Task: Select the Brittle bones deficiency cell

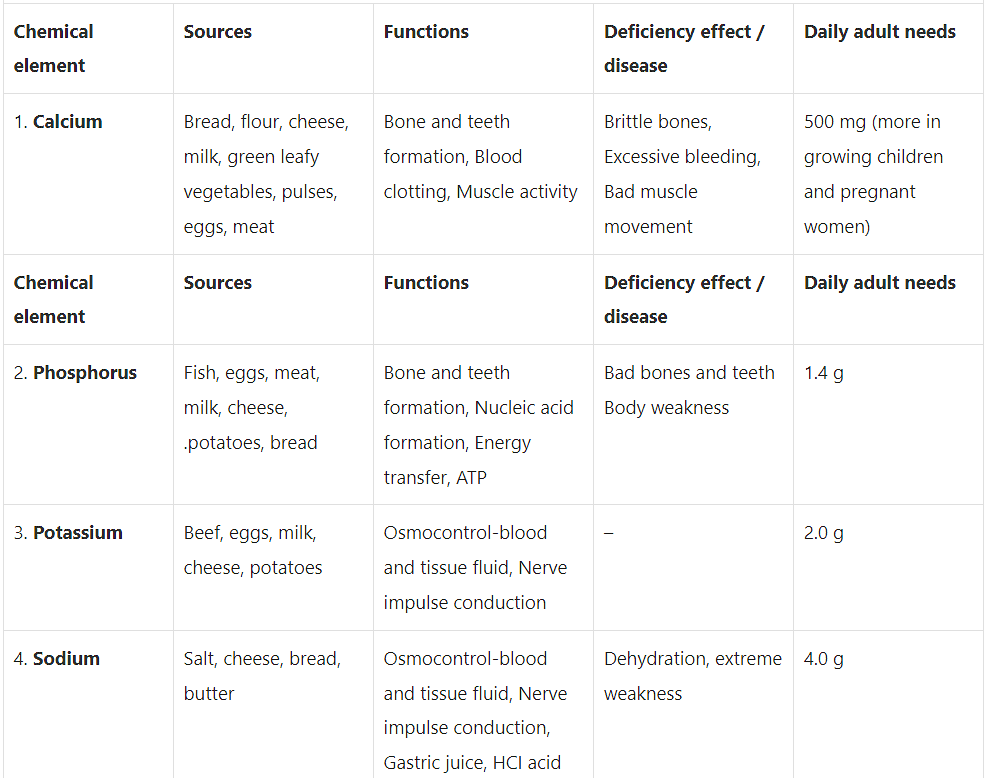Action: click(682, 174)
